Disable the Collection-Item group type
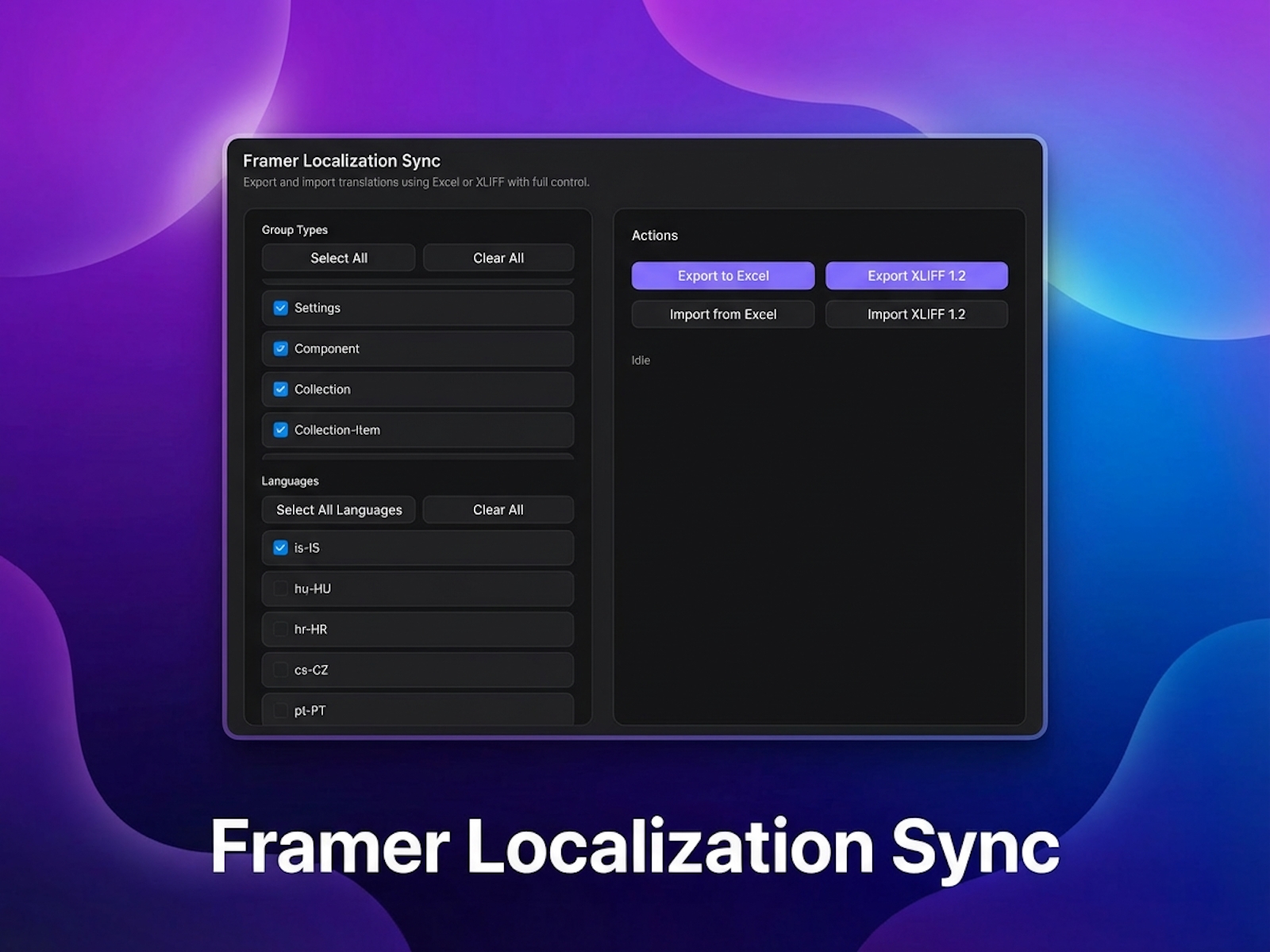 280,430
